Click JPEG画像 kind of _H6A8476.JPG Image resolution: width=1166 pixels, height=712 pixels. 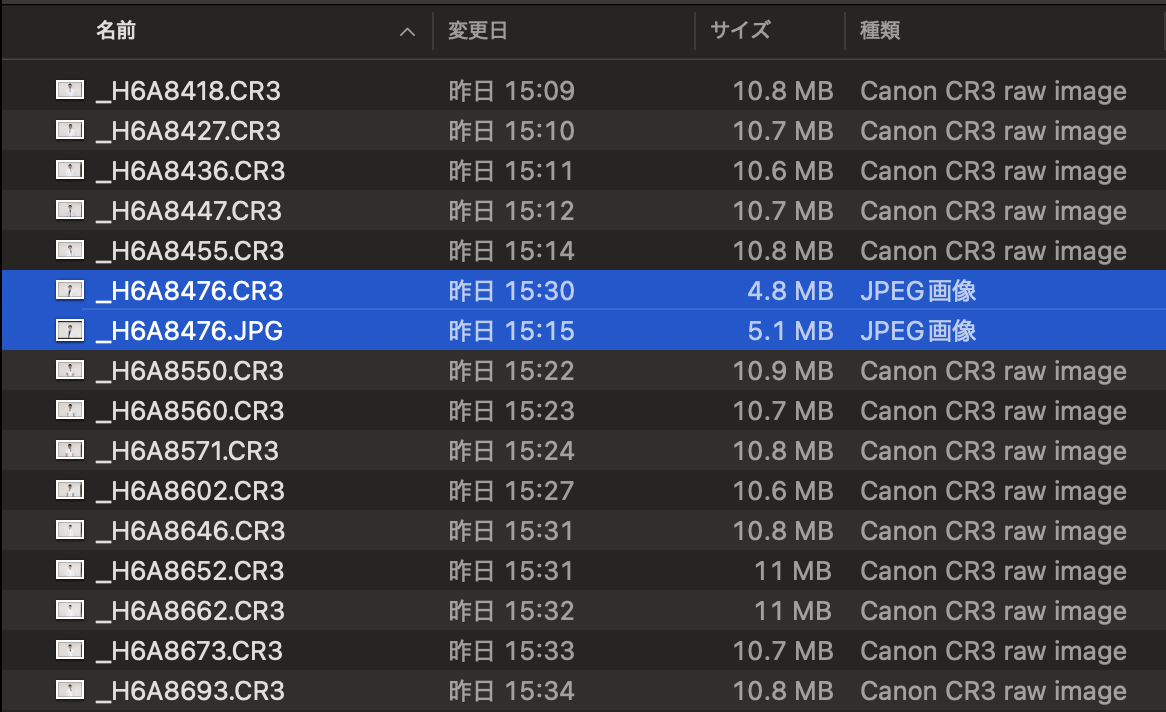(x=918, y=331)
